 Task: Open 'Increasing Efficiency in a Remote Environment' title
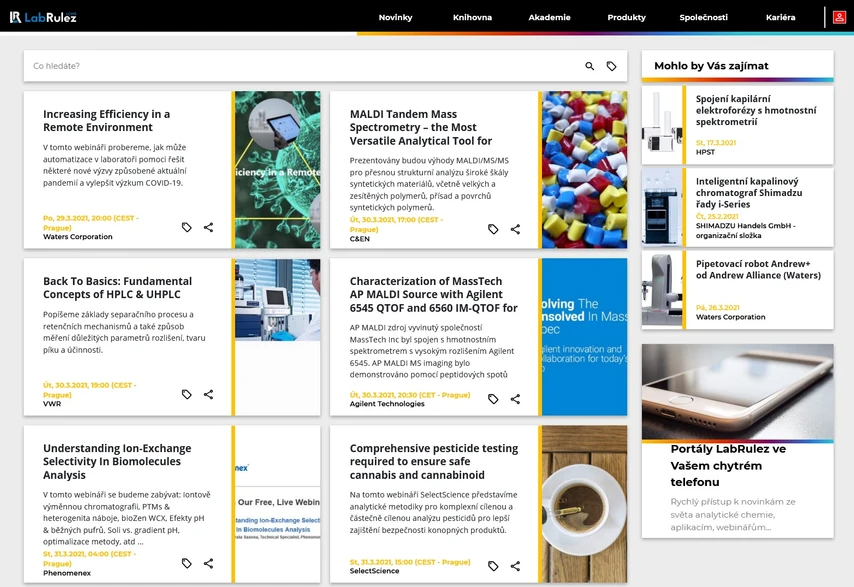tap(106, 120)
